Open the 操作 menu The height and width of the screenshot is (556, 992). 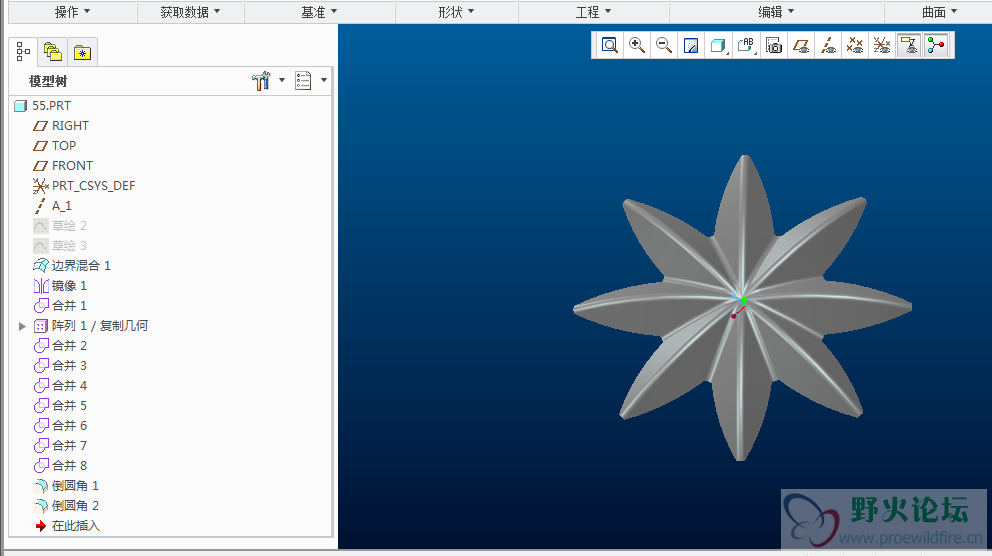pyautogui.click(x=72, y=11)
